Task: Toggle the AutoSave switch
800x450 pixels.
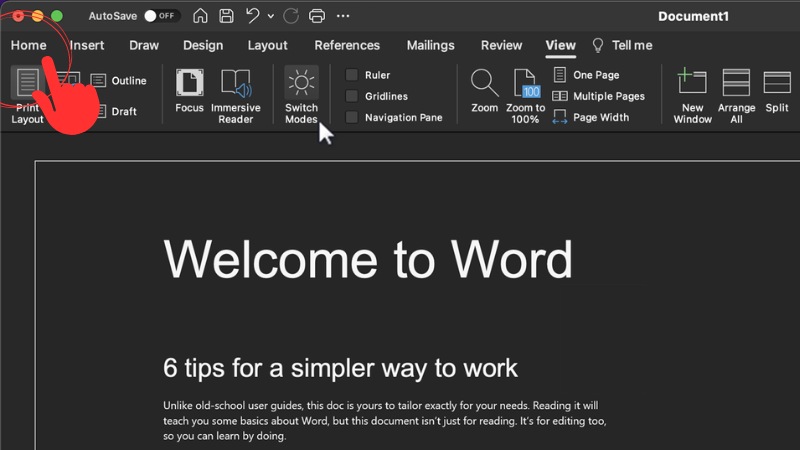Action: coord(160,16)
